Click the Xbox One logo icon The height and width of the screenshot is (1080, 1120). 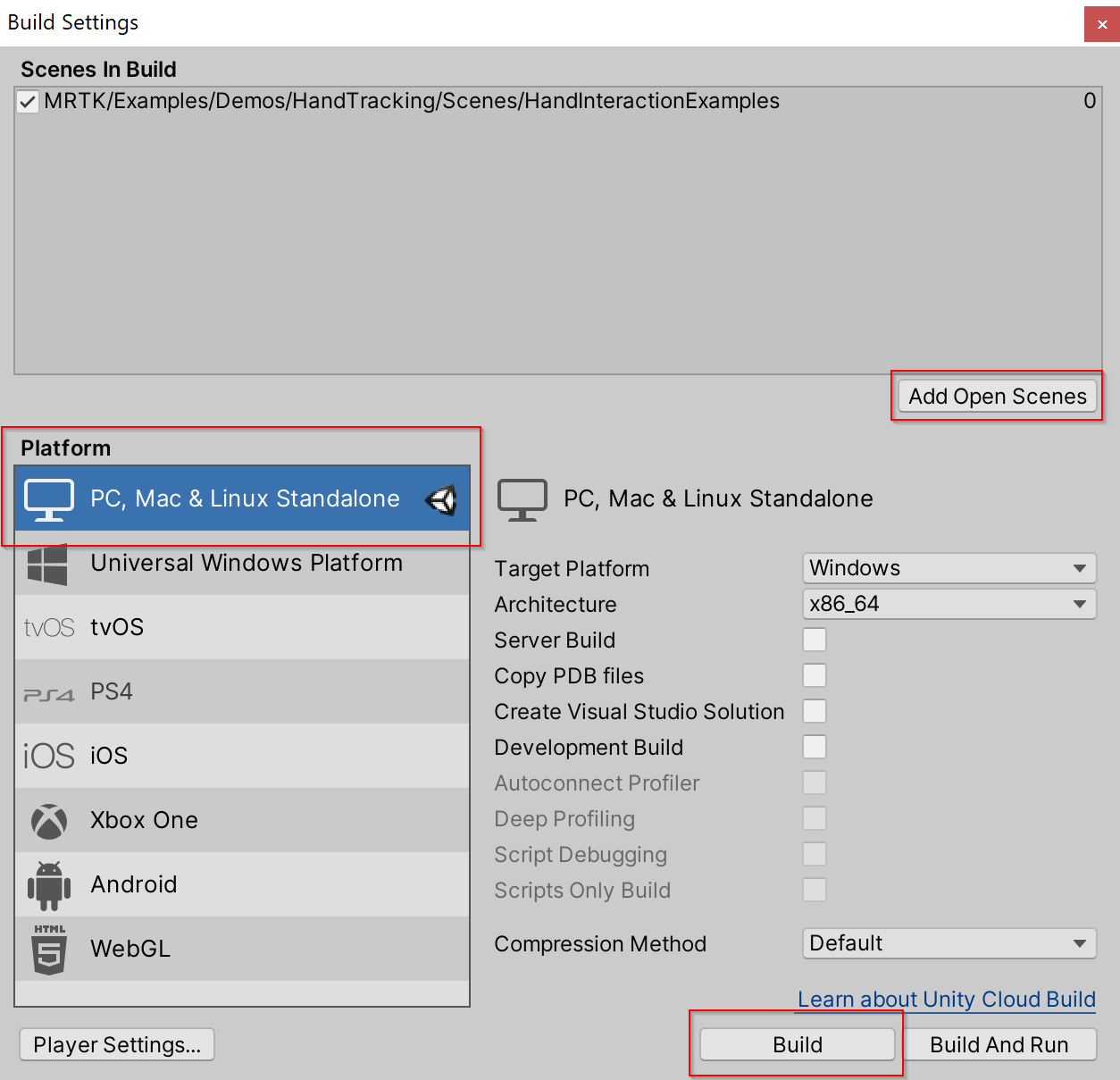click(49, 821)
